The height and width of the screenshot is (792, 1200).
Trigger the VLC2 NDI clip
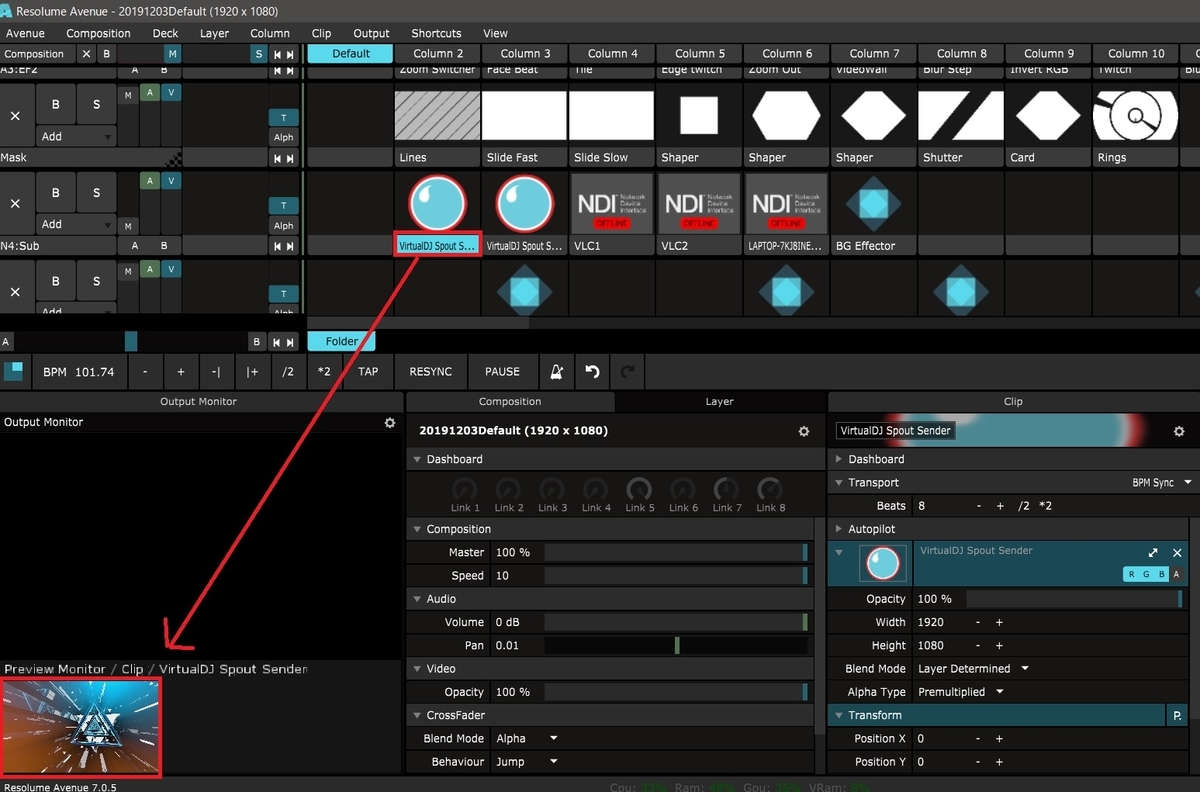(698, 204)
